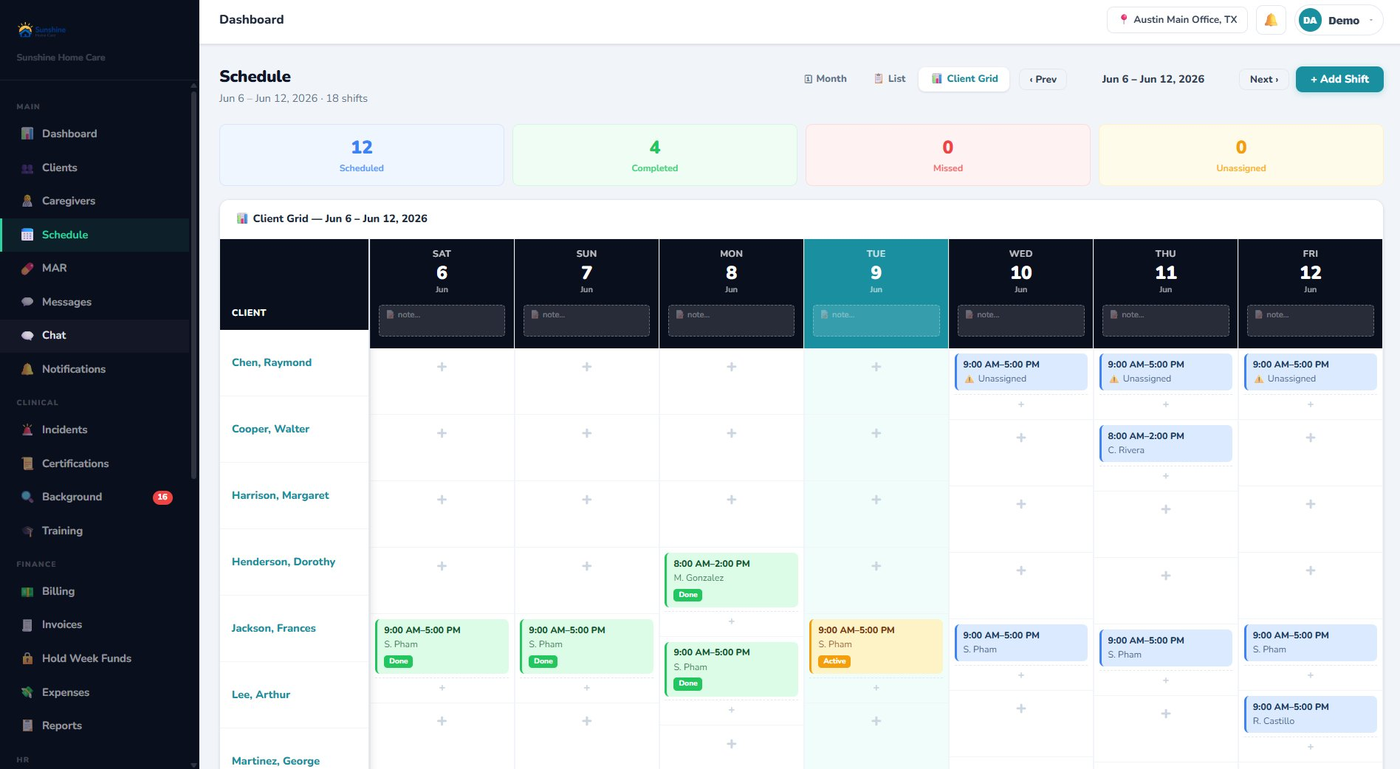
Task: Click the Completed 4 summary card
Action: click(x=655, y=155)
